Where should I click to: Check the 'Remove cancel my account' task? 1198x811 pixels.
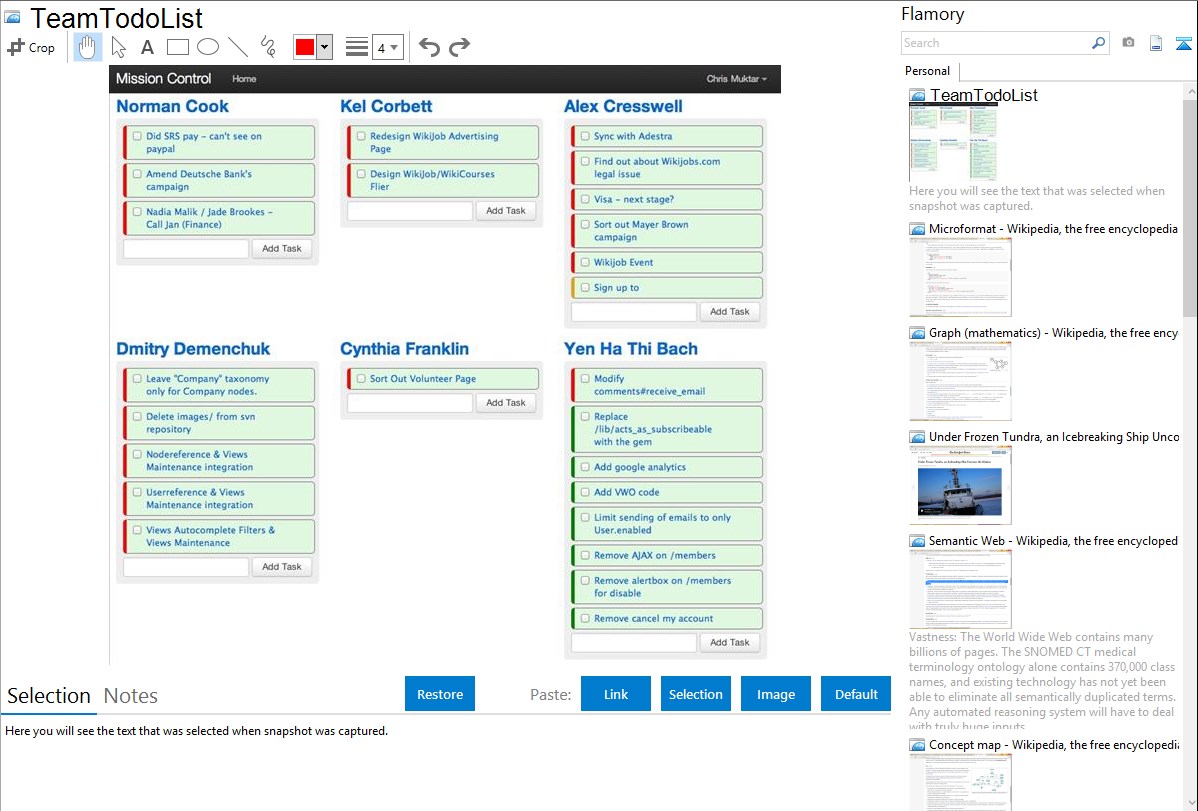[584, 618]
